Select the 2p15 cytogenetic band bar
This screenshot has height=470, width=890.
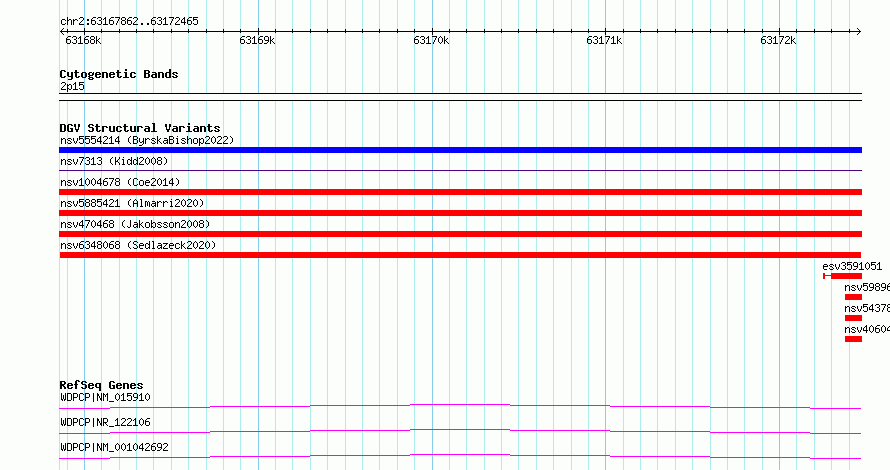460,97
